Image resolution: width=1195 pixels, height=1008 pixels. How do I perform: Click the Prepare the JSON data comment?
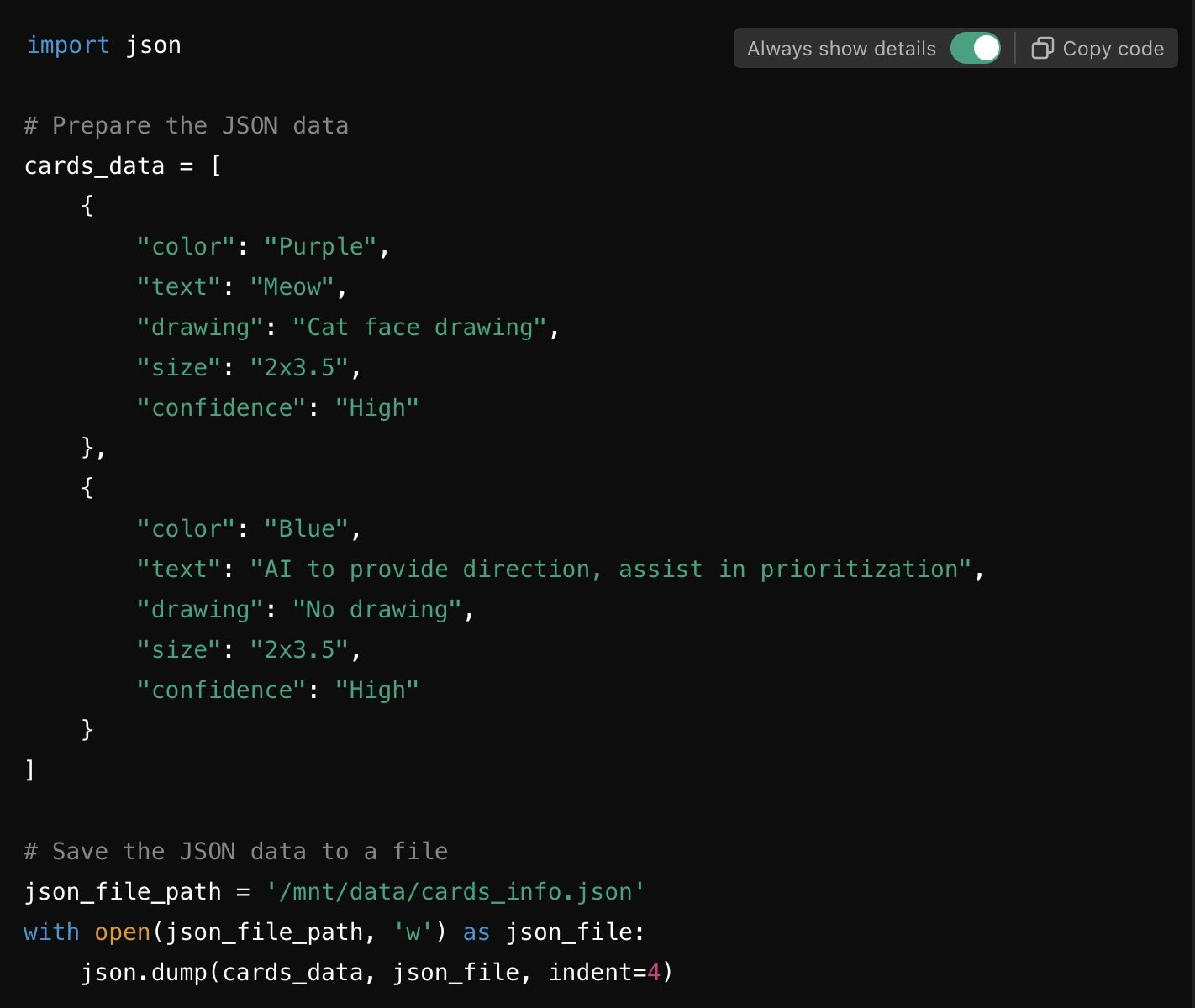(x=185, y=125)
